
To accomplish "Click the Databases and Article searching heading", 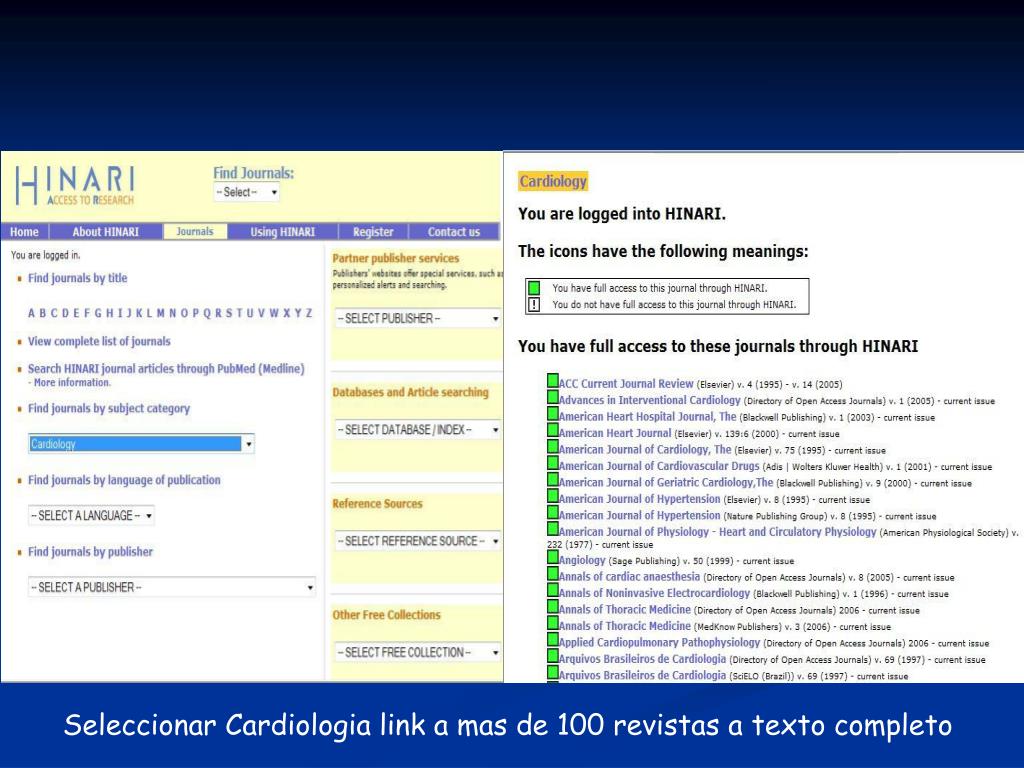I will (410, 392).
